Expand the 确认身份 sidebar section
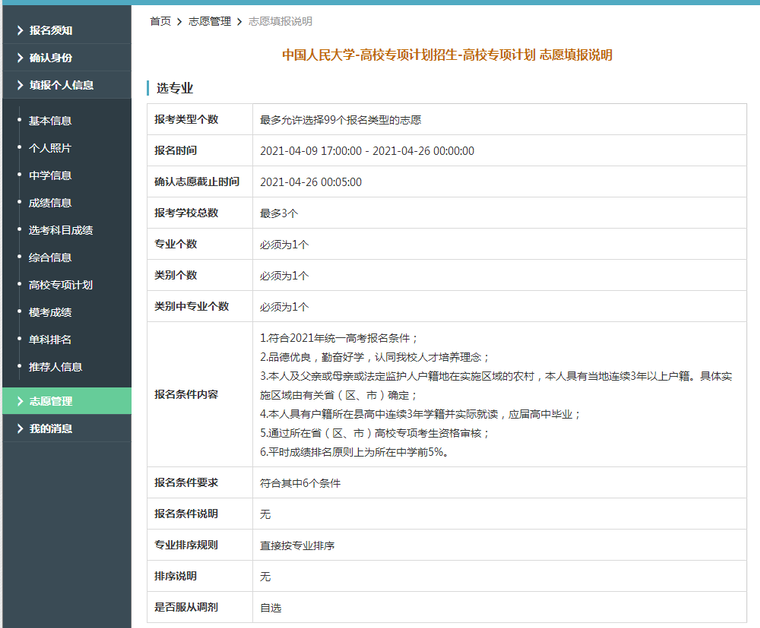The width and height of the screenshot is (760, 628). (66, 58)
